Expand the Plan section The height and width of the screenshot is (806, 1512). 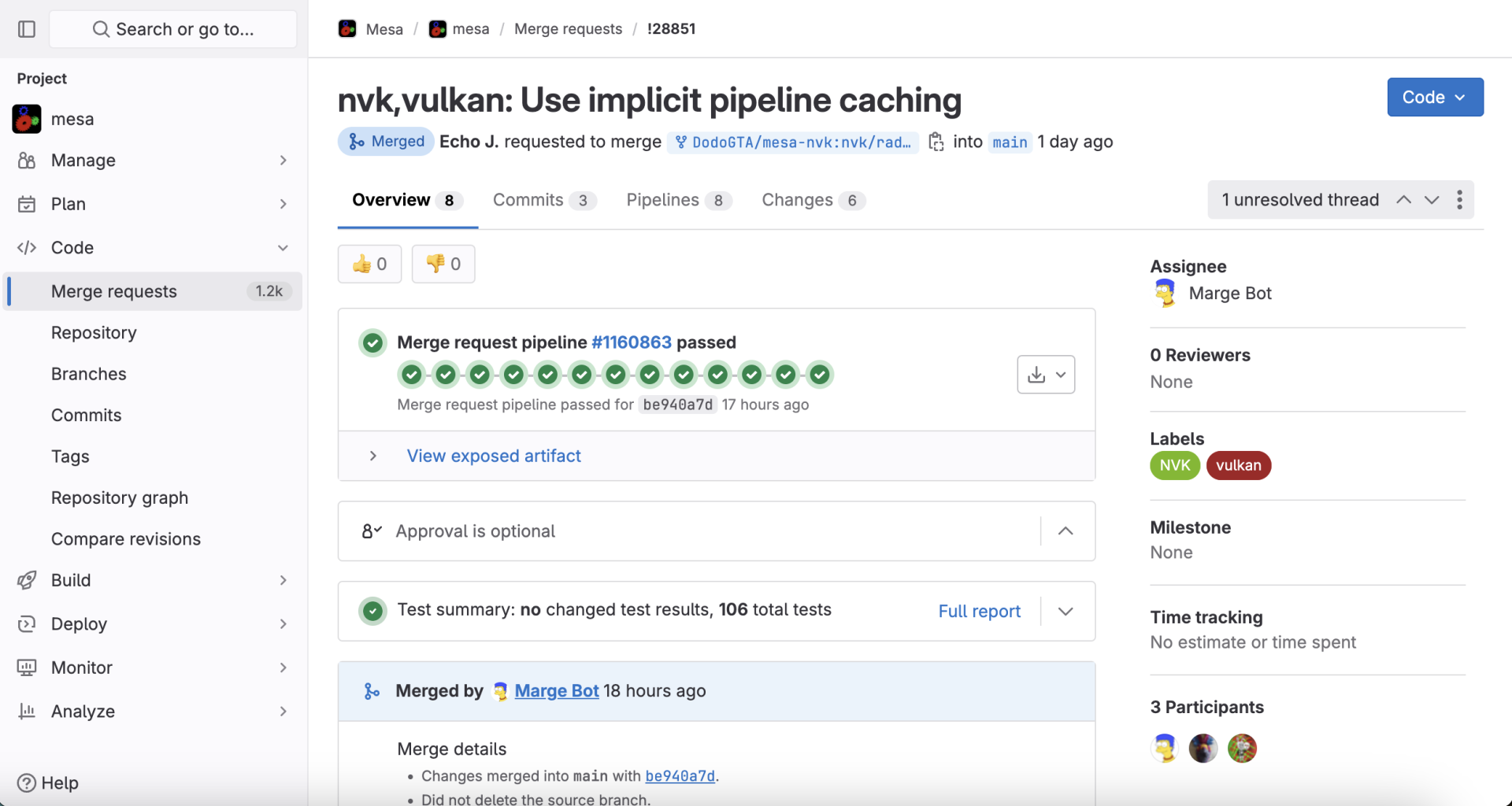click(153, 204)
